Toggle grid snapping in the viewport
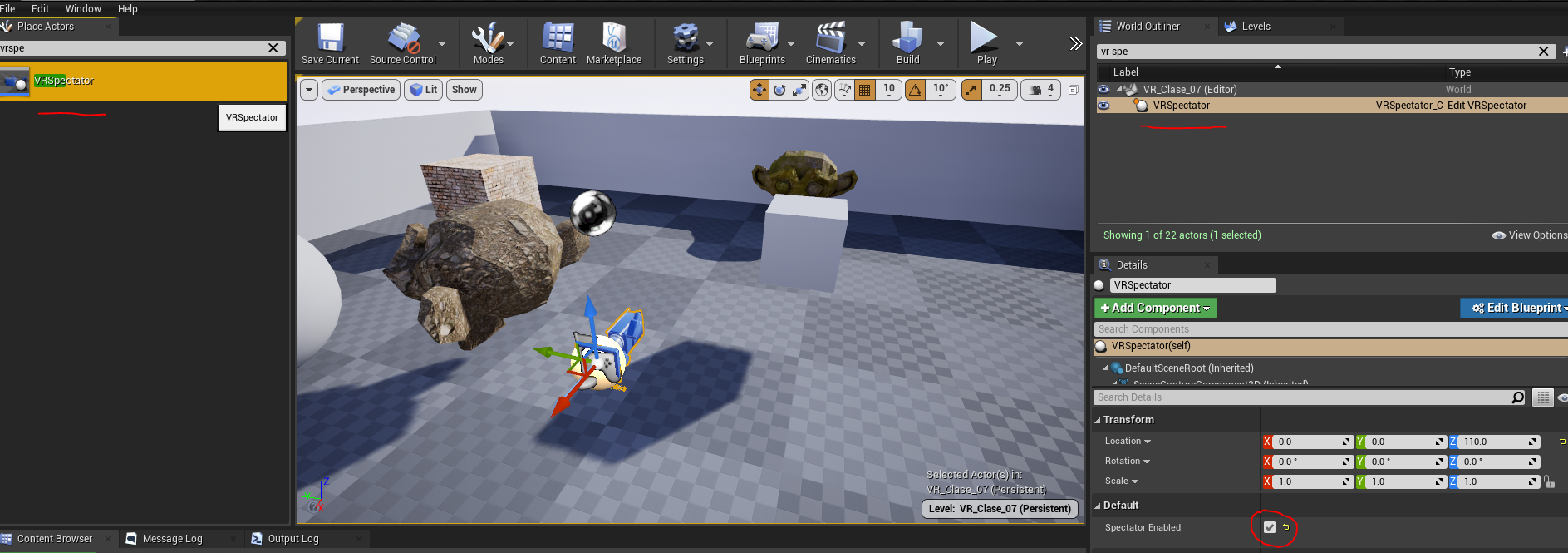The height and width of the screenshot is (553, 1568). click(x=865, y=90)
